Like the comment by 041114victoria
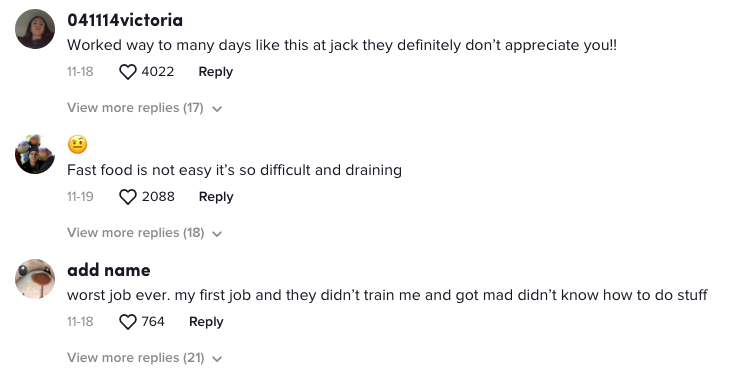731x372 pixels. pos(128,72)
